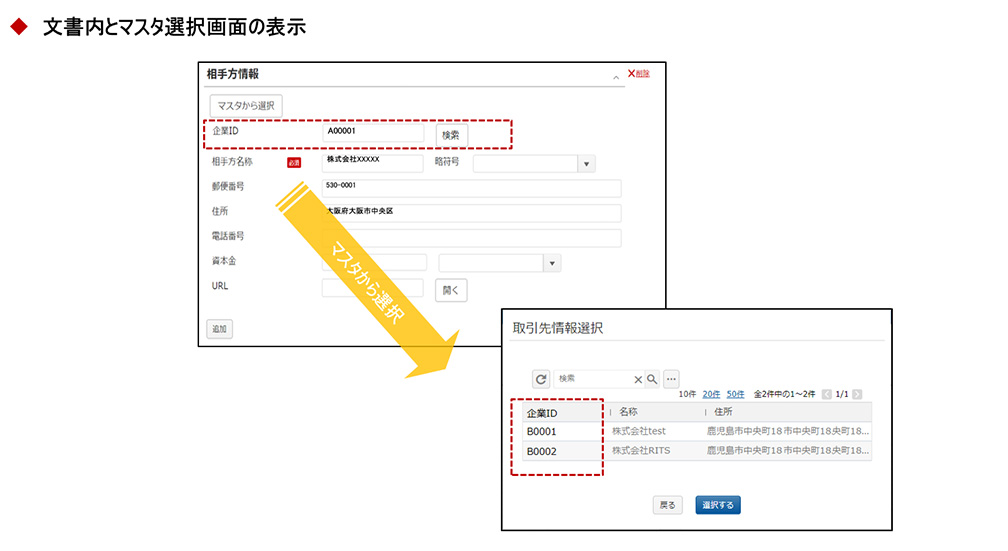
Task: Click the 企業ID input field containing A00001
Action: point(373,132)
